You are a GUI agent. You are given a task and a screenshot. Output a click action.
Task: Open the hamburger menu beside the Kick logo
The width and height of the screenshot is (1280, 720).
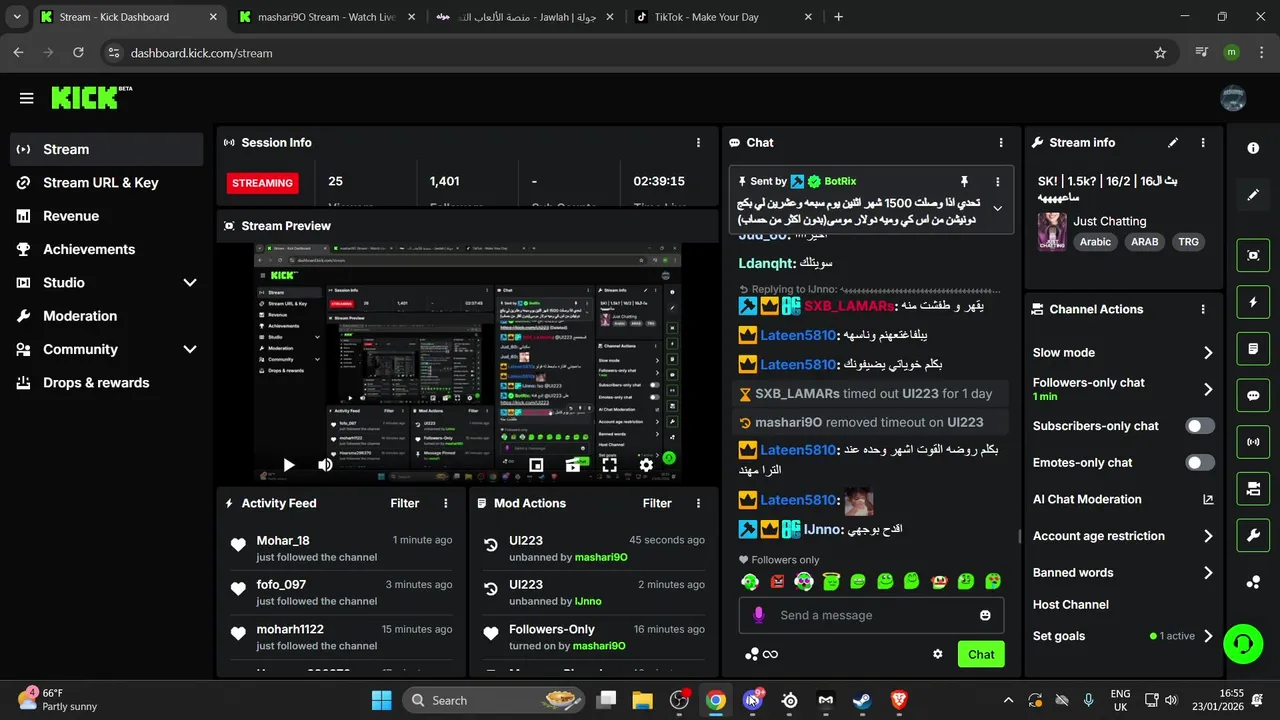tap(27, 98)
